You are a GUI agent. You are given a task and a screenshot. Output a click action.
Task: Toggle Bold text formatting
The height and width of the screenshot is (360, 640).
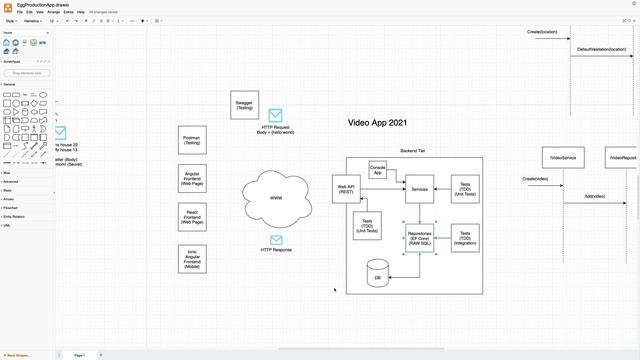86,21
